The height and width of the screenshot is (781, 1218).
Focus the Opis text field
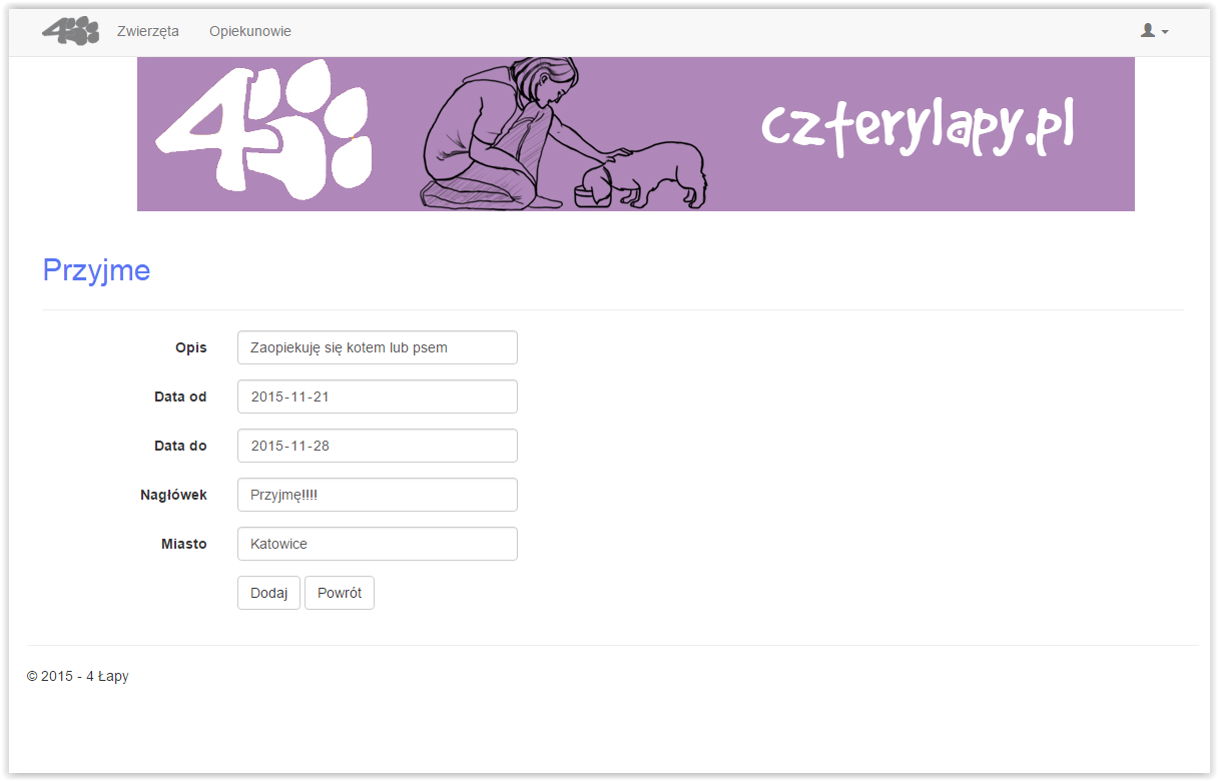click(x=377, y=348)
